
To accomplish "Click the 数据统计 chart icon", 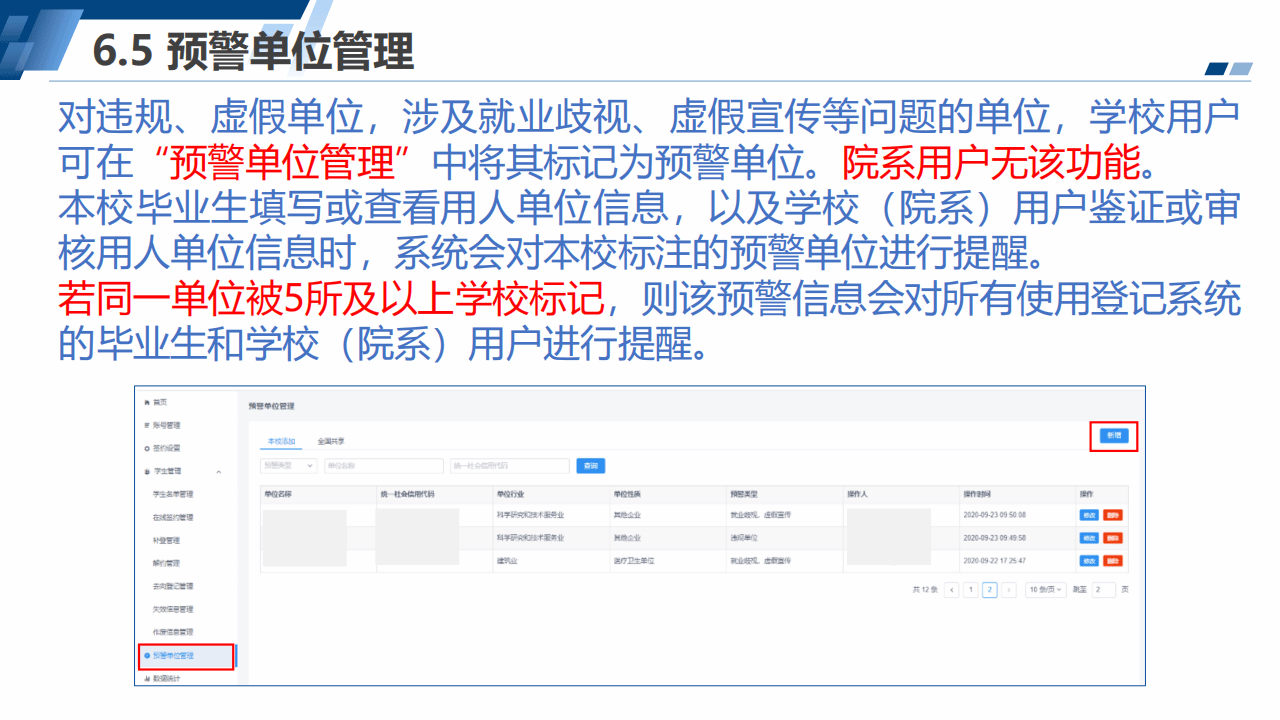I will 147,678.
